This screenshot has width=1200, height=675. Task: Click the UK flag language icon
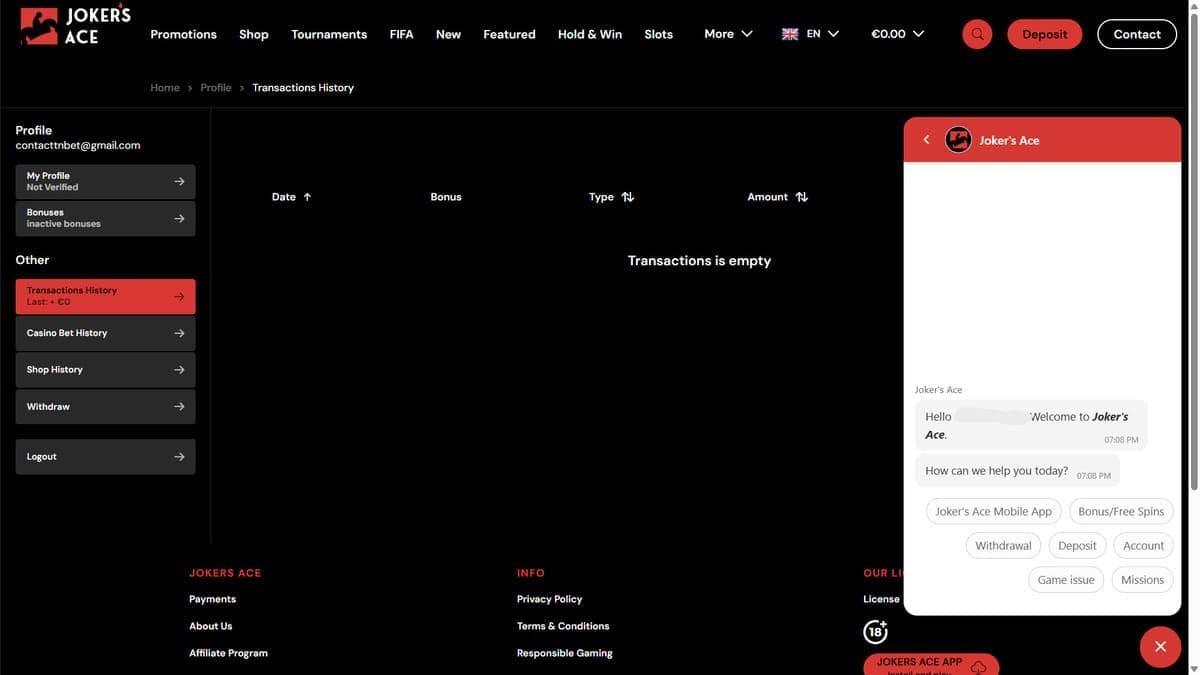click(790, 34)
